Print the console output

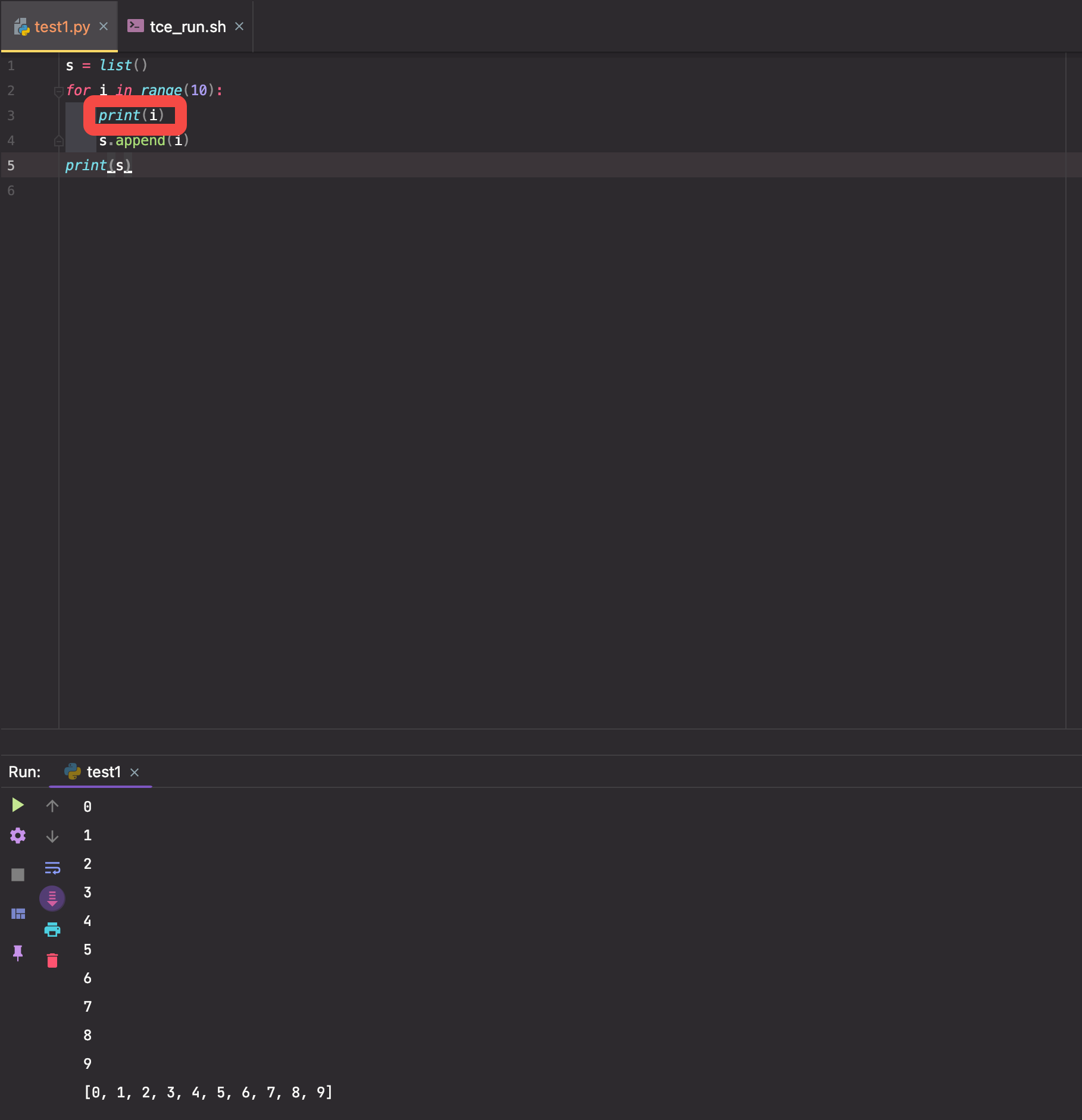click(x=52, y=929)
